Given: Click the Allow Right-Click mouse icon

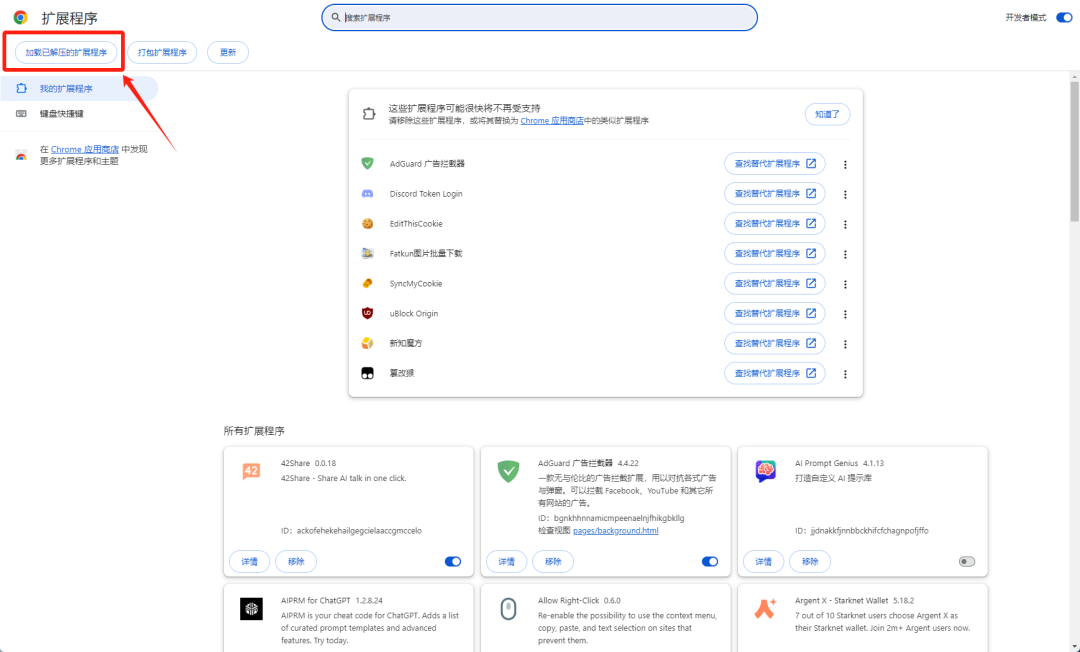Looking at the screenshot, I should (508, 609).
